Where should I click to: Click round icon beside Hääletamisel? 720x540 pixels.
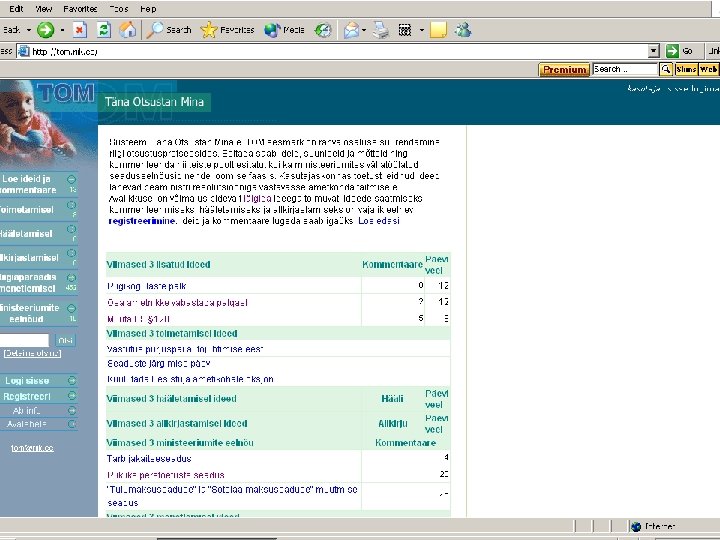click(x=72, y=229)
